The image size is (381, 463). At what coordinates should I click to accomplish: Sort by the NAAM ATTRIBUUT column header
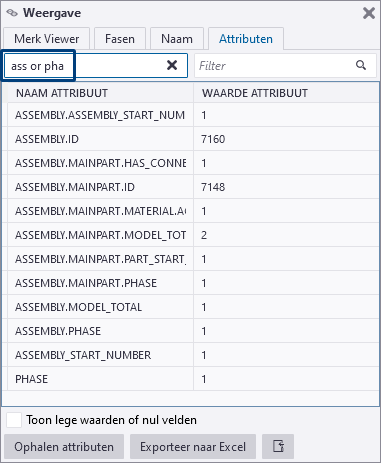click(100, 93)
